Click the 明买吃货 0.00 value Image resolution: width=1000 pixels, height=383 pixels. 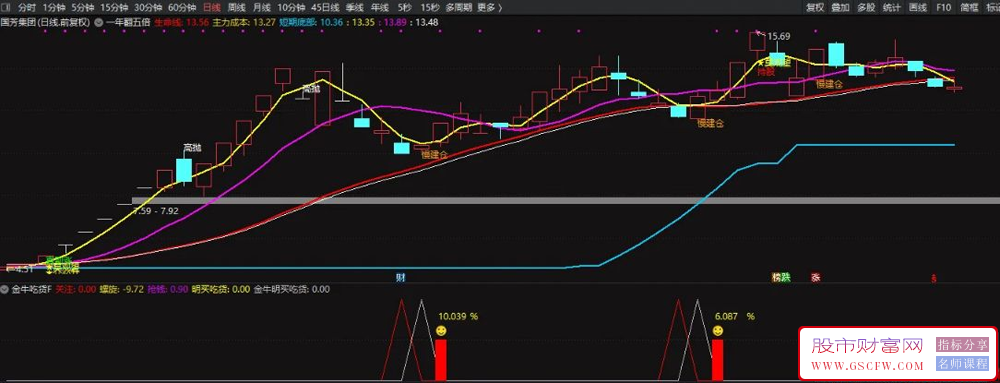(221, 289)
